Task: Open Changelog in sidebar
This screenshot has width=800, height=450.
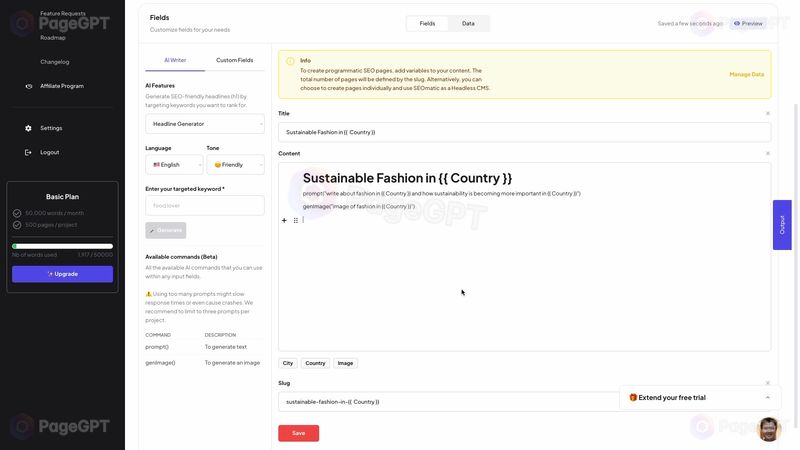Action: [55, 62]
